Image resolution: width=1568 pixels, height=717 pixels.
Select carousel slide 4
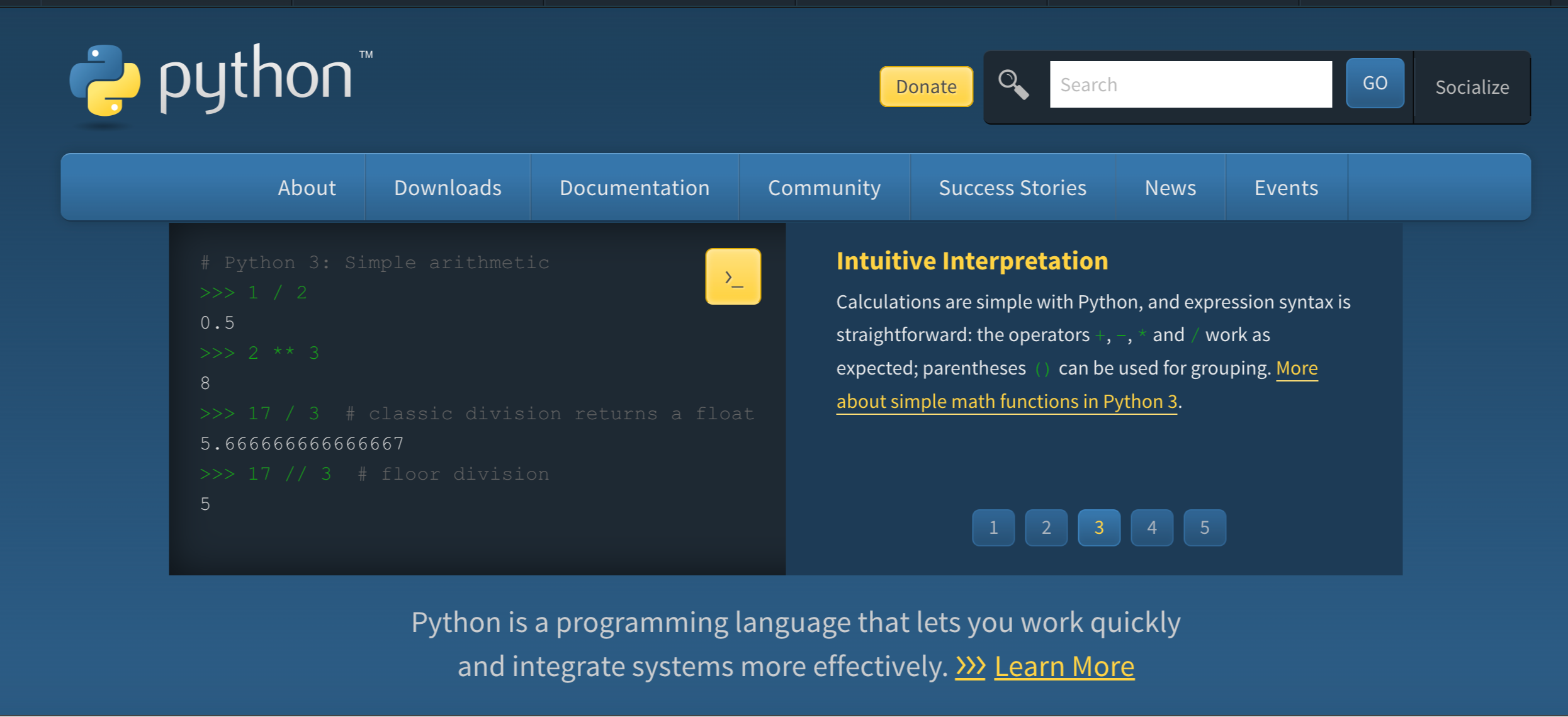(1151, 528)
